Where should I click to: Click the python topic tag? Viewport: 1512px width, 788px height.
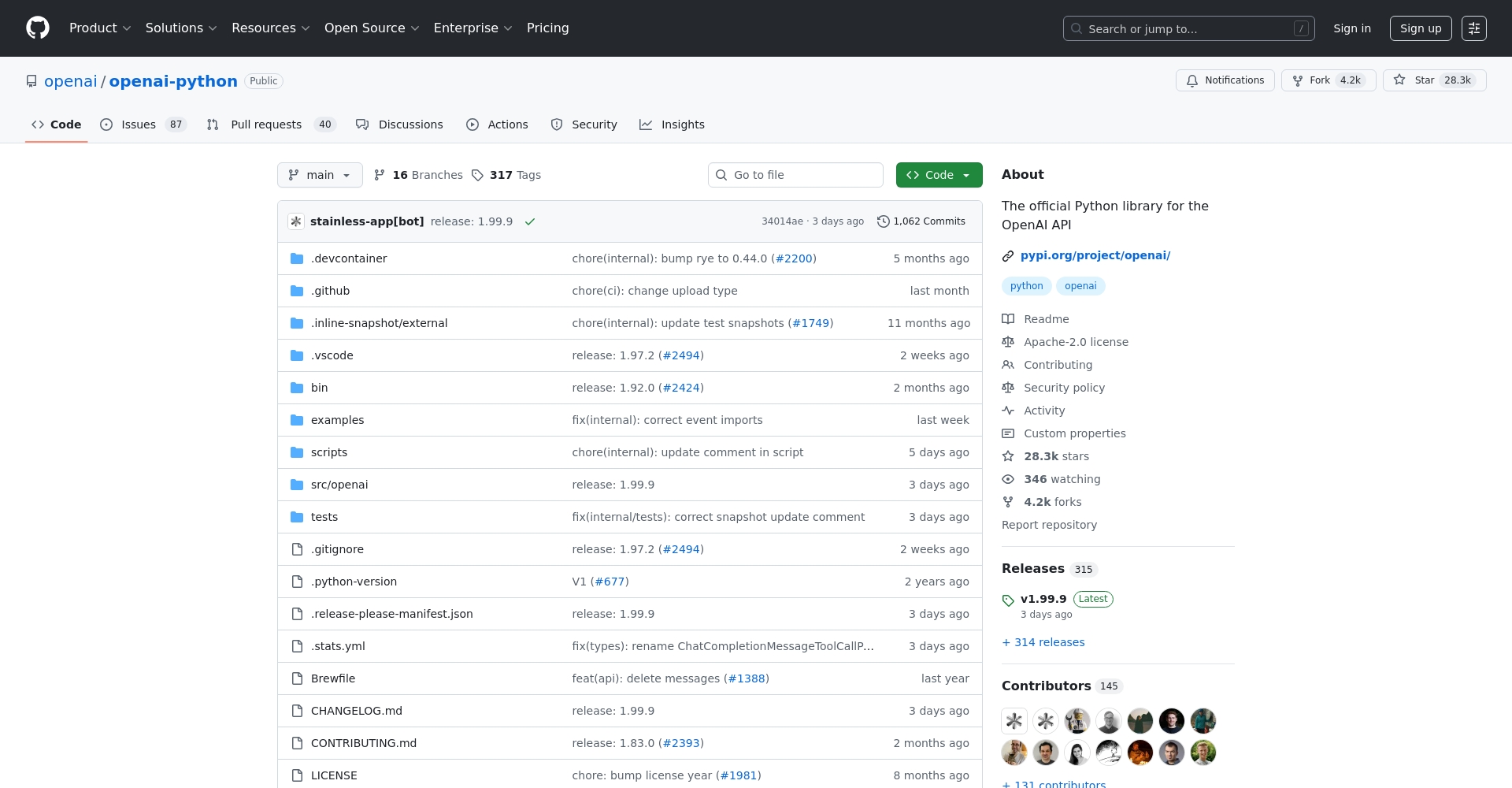coord(1027,286)
